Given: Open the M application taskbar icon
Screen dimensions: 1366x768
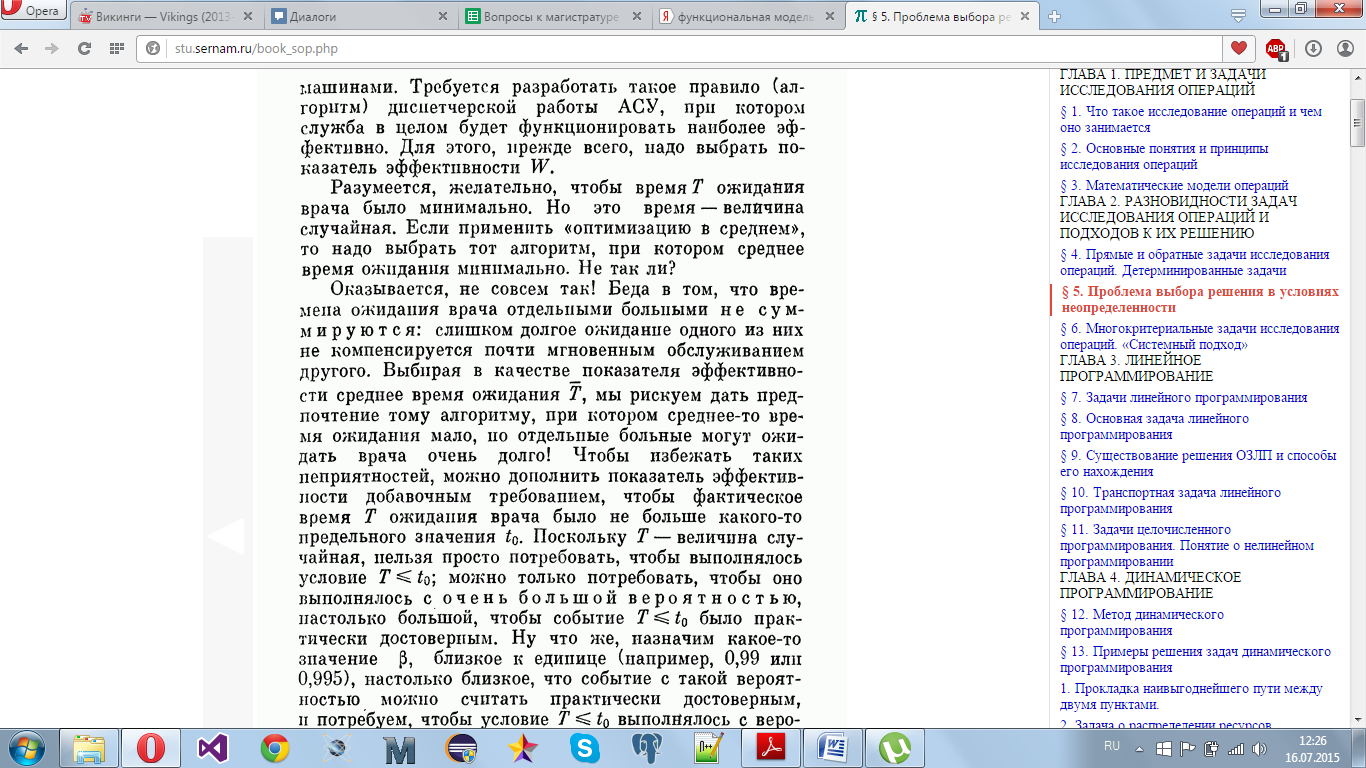Looking at the screenshot, I should [399, 747].
